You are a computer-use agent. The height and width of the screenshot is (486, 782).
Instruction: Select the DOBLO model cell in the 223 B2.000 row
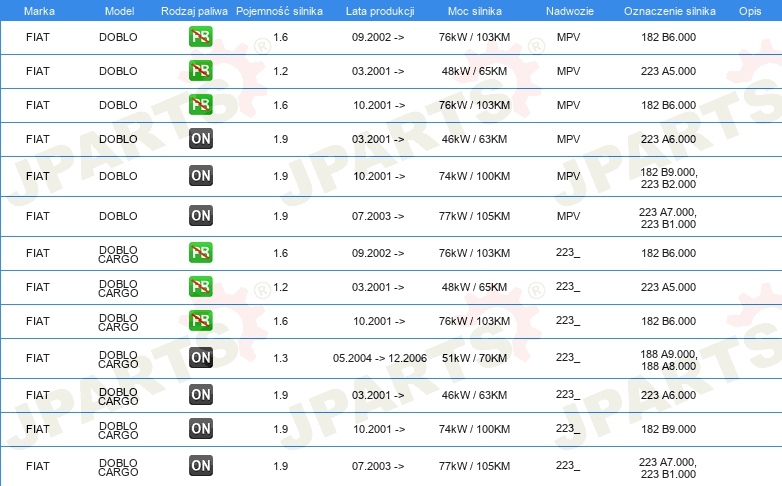click(118, 176)
